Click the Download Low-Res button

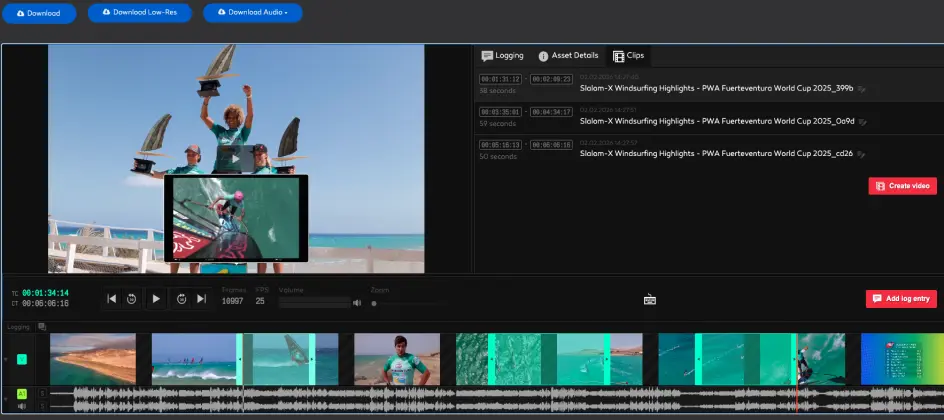[x=140, y=12]
